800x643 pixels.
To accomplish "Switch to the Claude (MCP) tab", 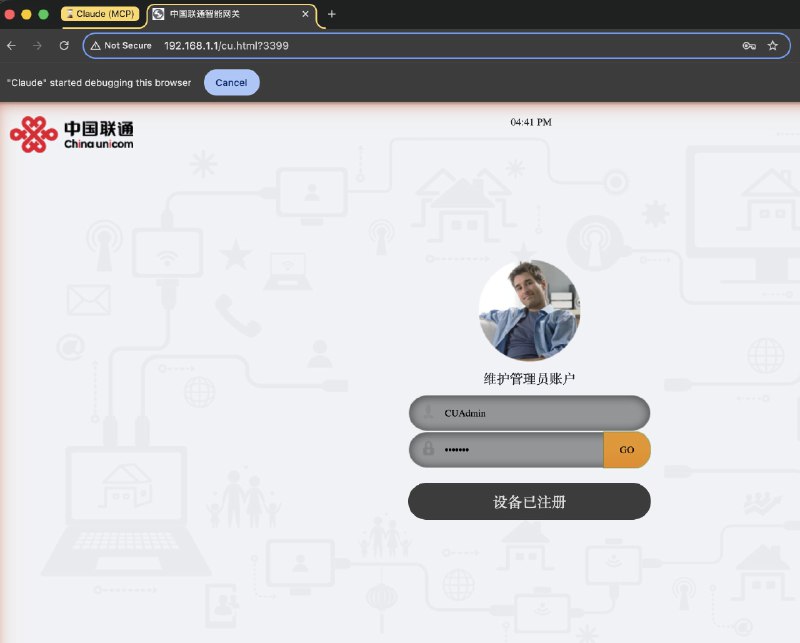I will [x=100, y=14].
